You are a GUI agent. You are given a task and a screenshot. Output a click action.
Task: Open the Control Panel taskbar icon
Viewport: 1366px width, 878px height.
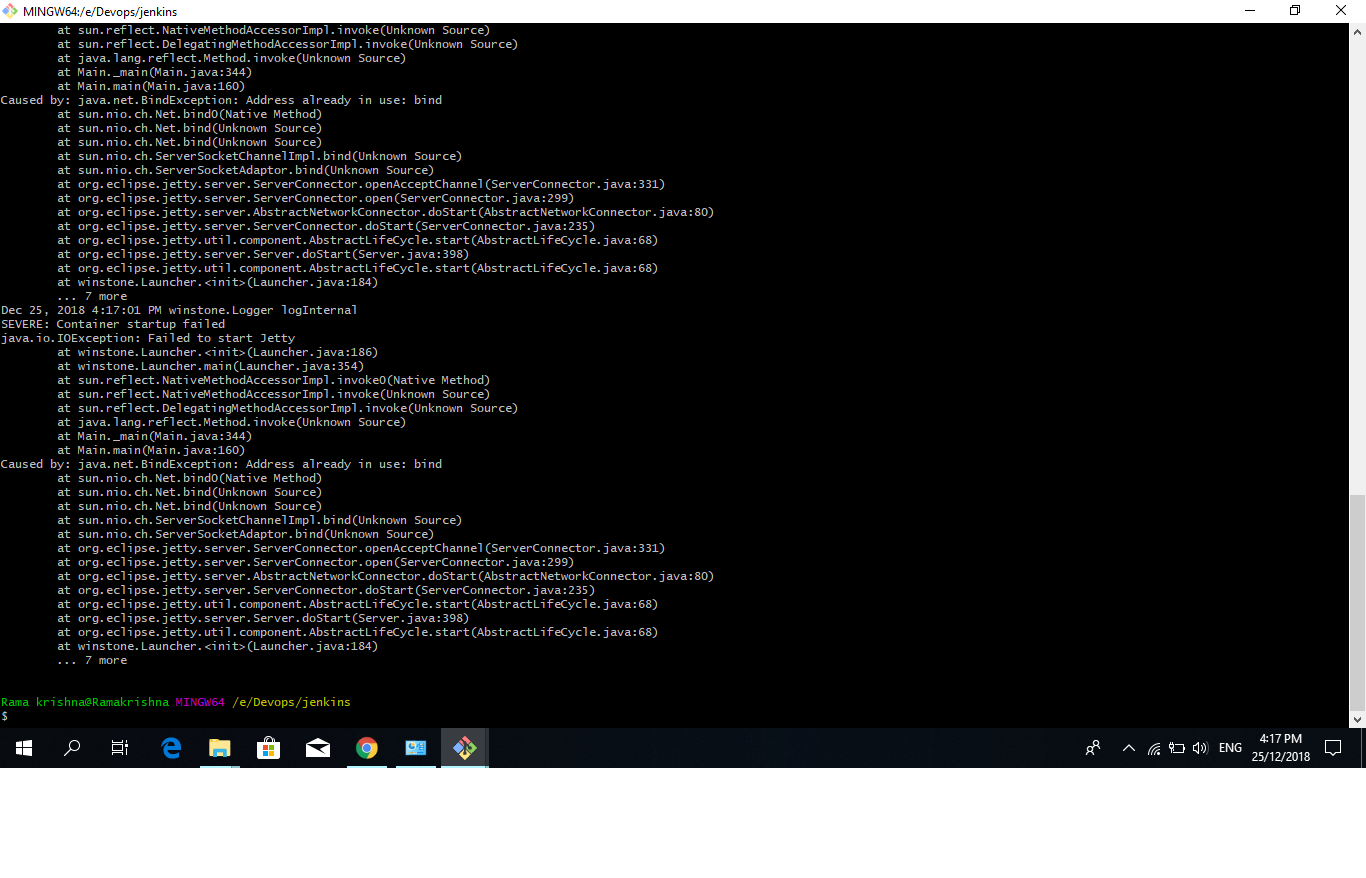pyautogui.click(x=416, y=747)
